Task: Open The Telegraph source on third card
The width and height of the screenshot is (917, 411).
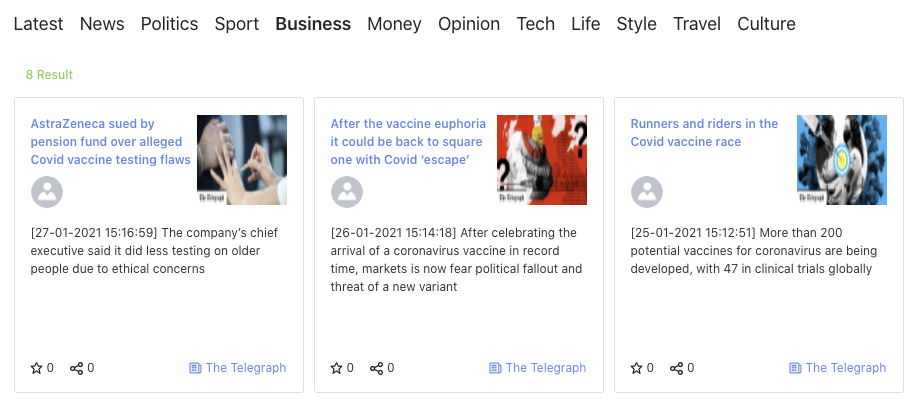Action: (x=846, y=368)
